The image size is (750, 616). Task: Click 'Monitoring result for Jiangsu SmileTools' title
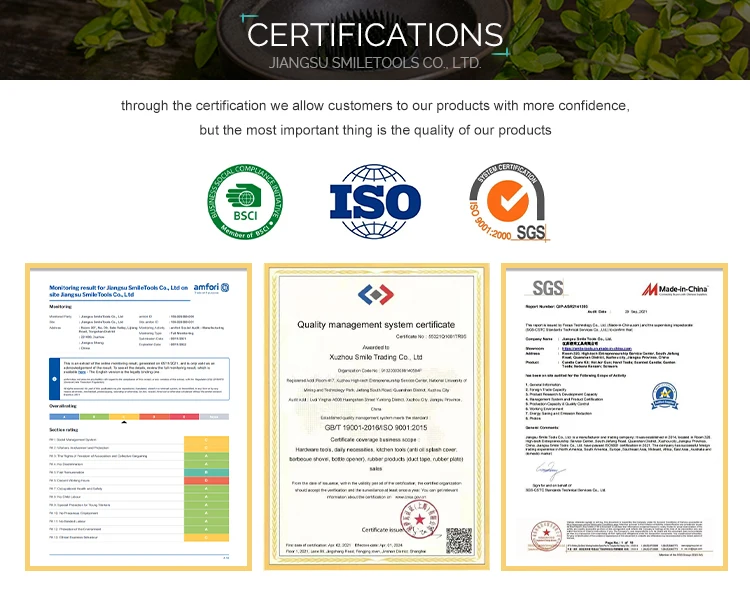(119, 291)
